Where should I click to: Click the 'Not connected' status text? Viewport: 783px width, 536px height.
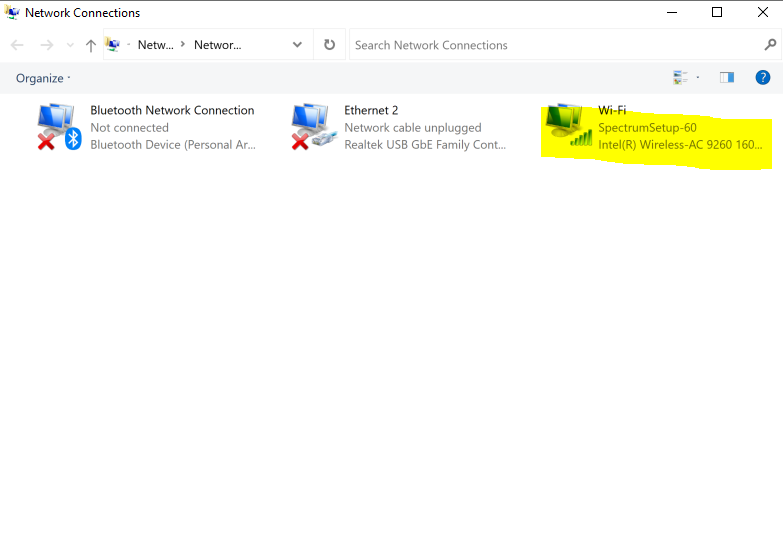click(x=129, y=128)
